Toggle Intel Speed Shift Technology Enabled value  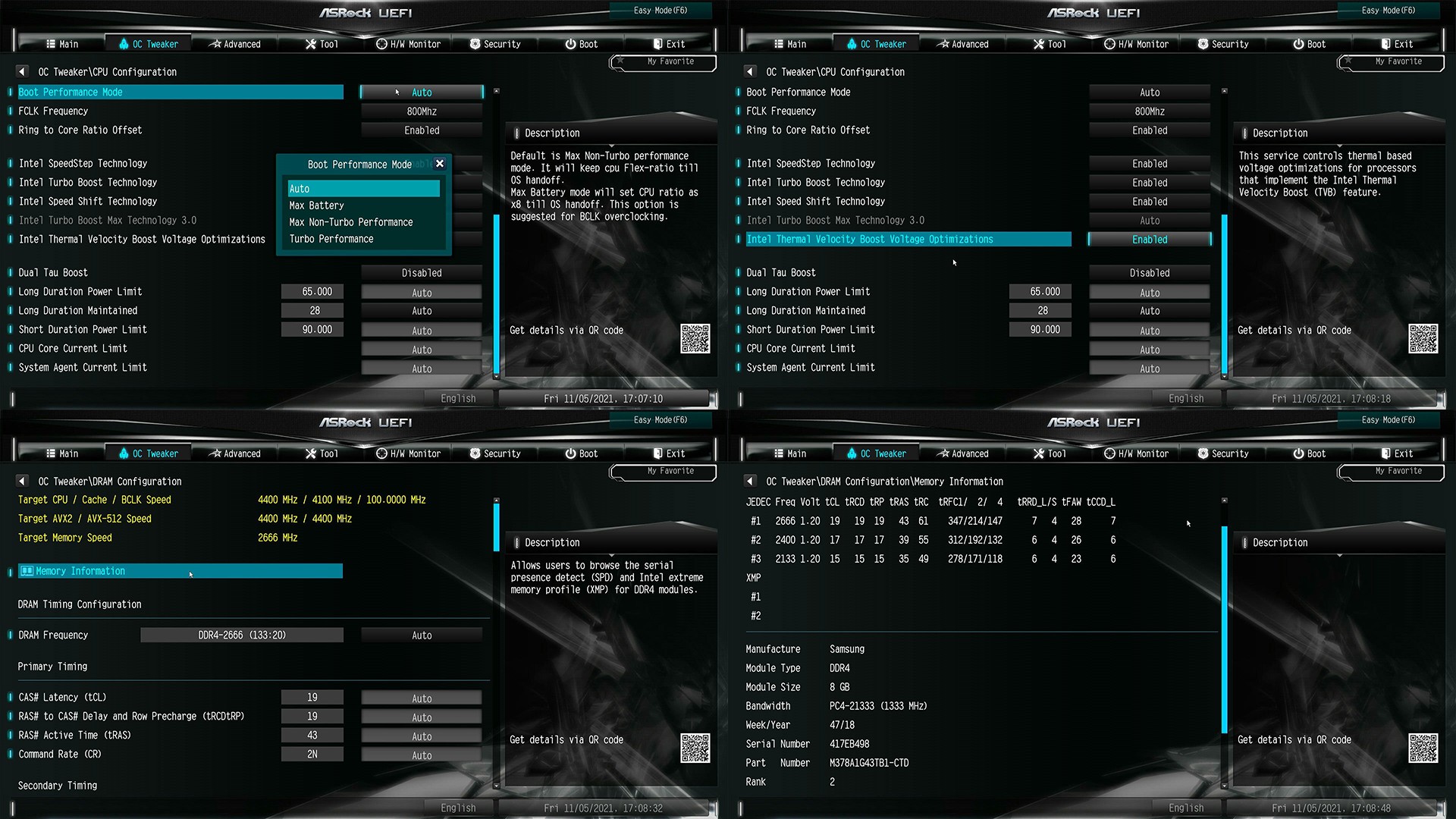point(1149,202)
